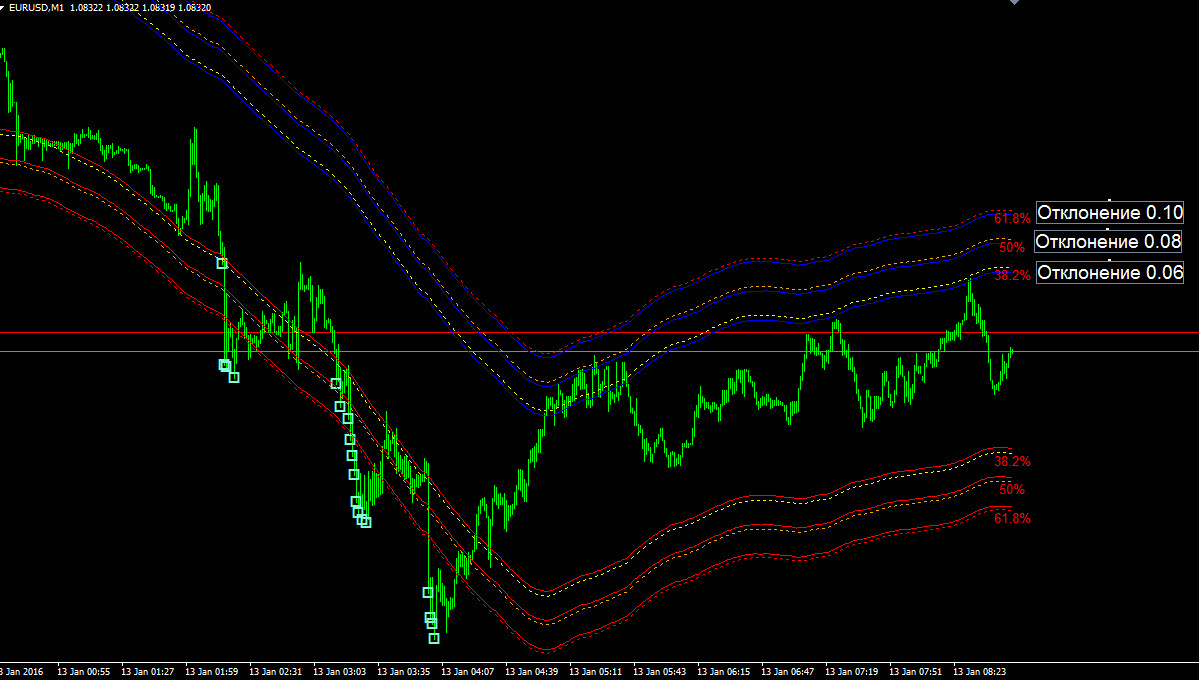Click the 13 Jan 01:59 time label
The width and height of the screenshot is (1199, 680).
pos(212,672)
